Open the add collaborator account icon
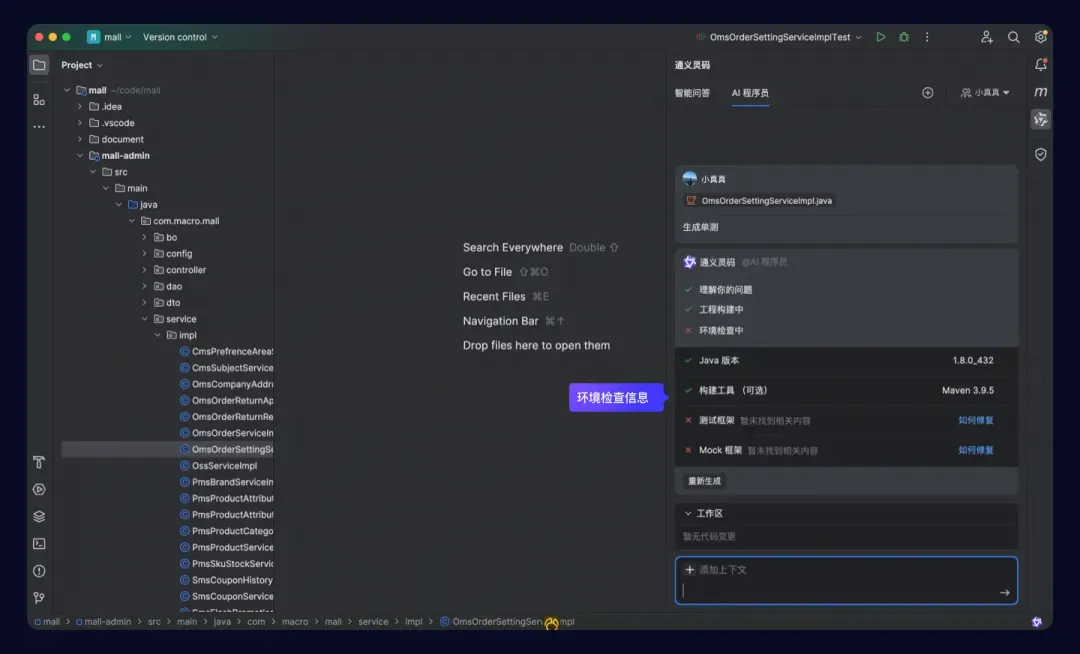 tap(986, 37)
